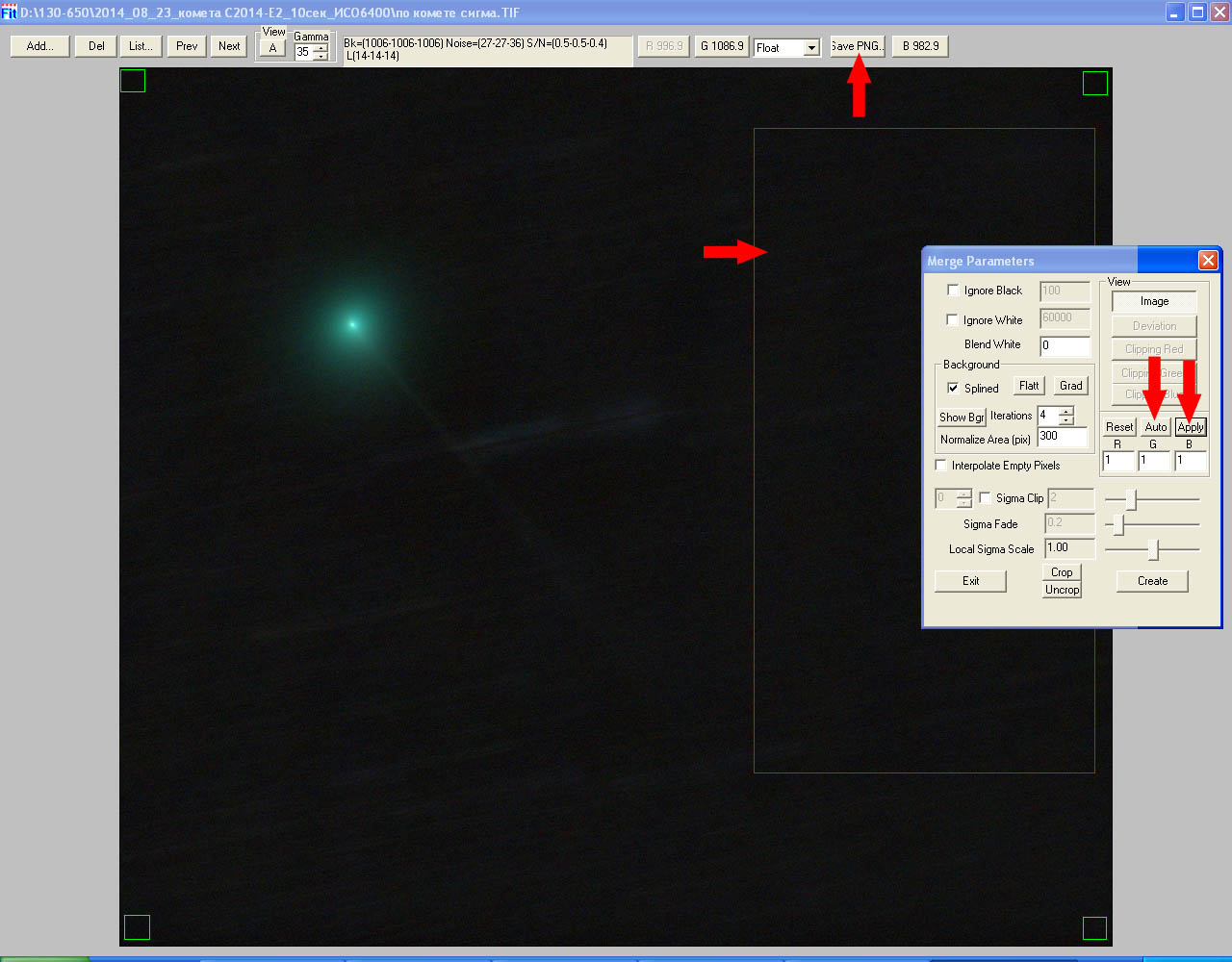Viewport: 1232px width, 962px height.
Task: Tick Interpolate Empty Pixels
Action: click(x=941, y=466)
